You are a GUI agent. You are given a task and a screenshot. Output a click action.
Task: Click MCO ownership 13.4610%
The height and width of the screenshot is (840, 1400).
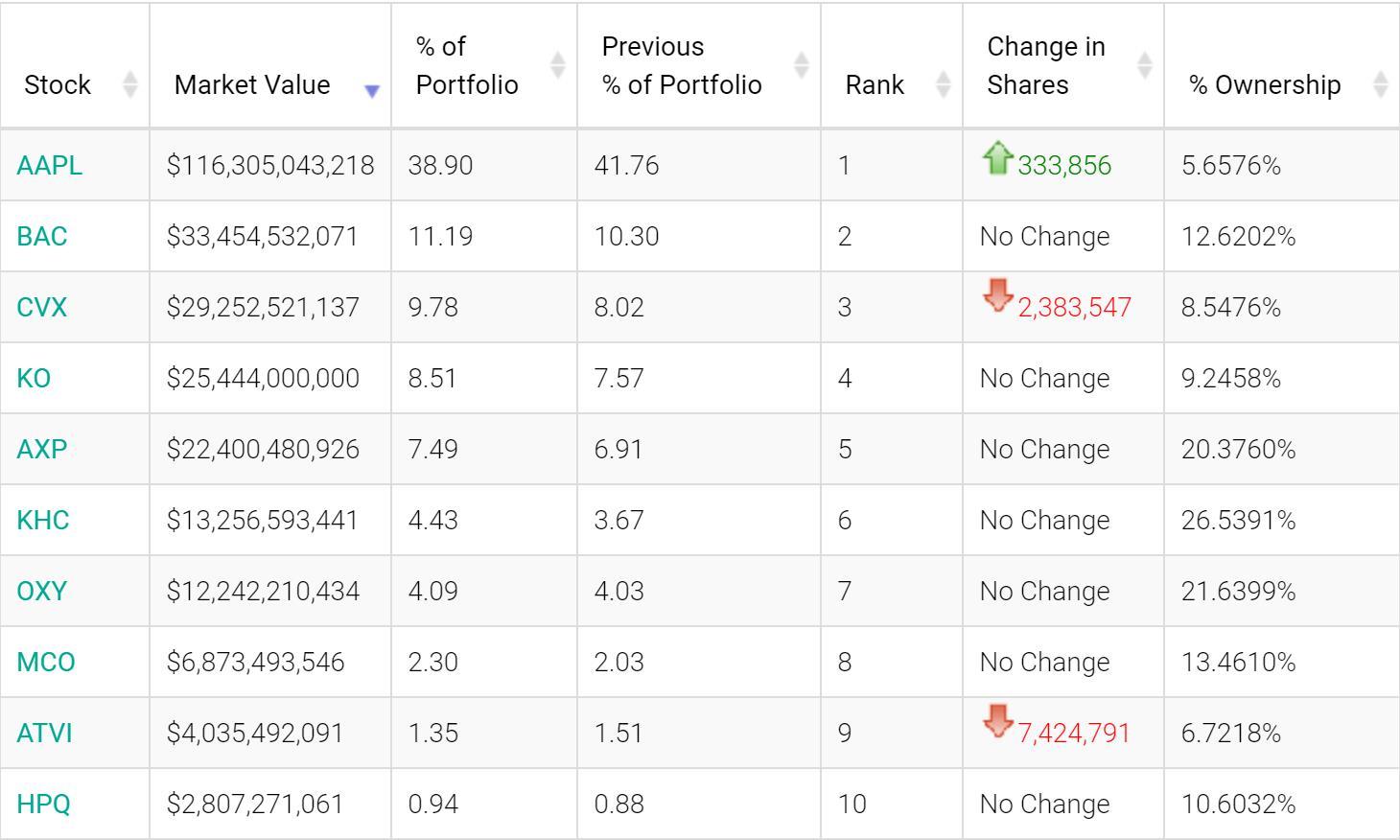[1238, 662]
